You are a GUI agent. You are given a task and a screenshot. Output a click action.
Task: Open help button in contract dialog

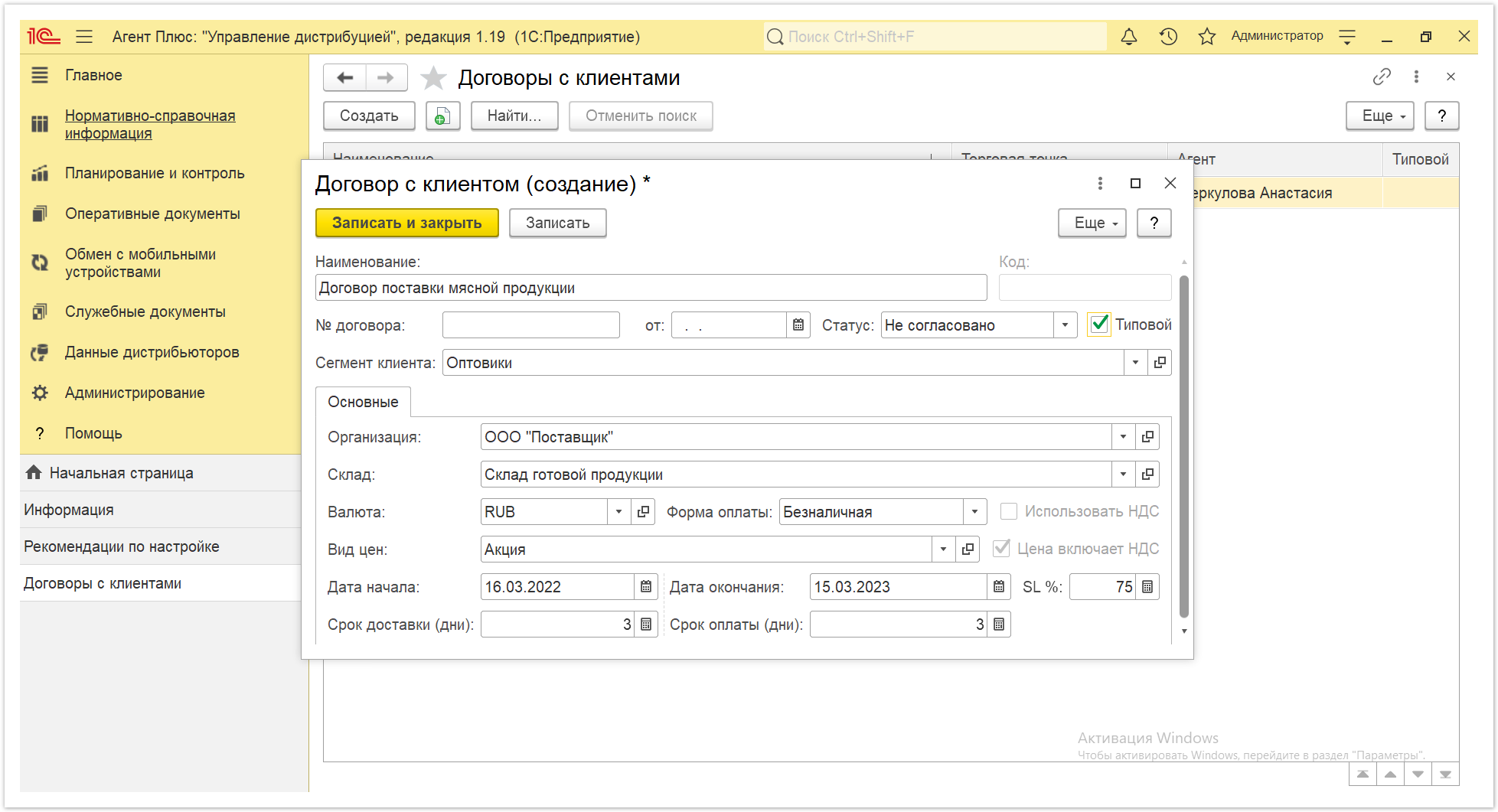pos(1154,223)
